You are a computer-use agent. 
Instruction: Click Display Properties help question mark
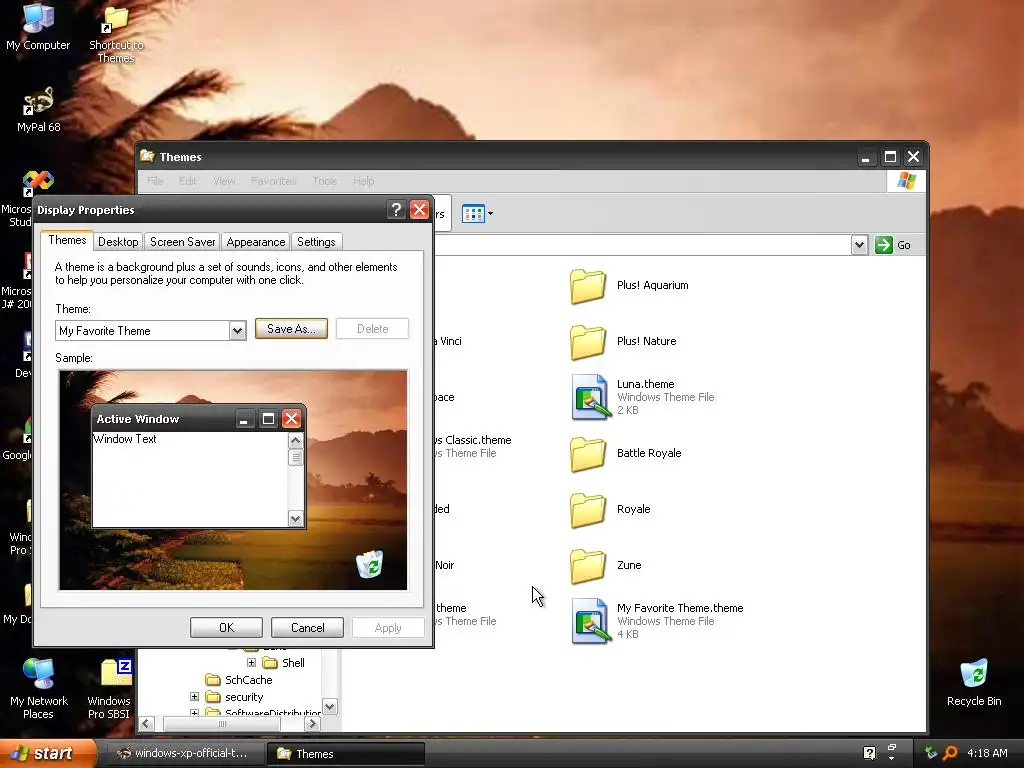click(396, 210)
